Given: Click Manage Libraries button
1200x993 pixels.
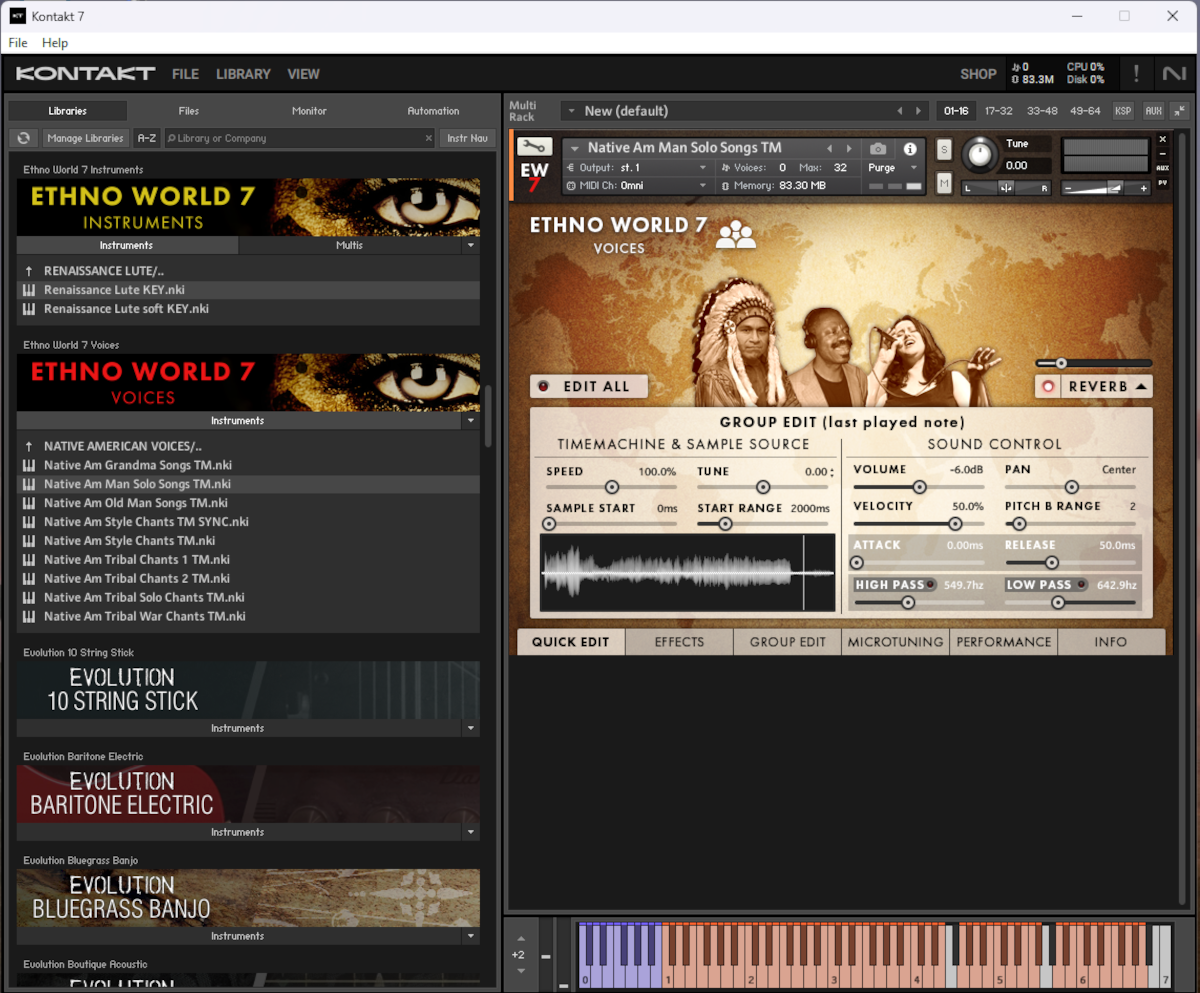Looking at the screenshot, I should pyautogui.click(x=85, y=138).
